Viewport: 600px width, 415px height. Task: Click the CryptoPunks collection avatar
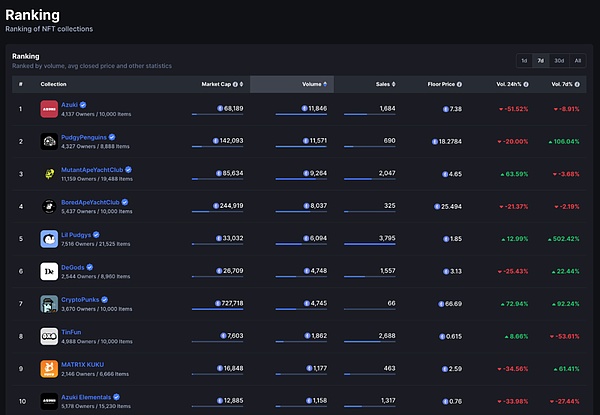(49, 303)
